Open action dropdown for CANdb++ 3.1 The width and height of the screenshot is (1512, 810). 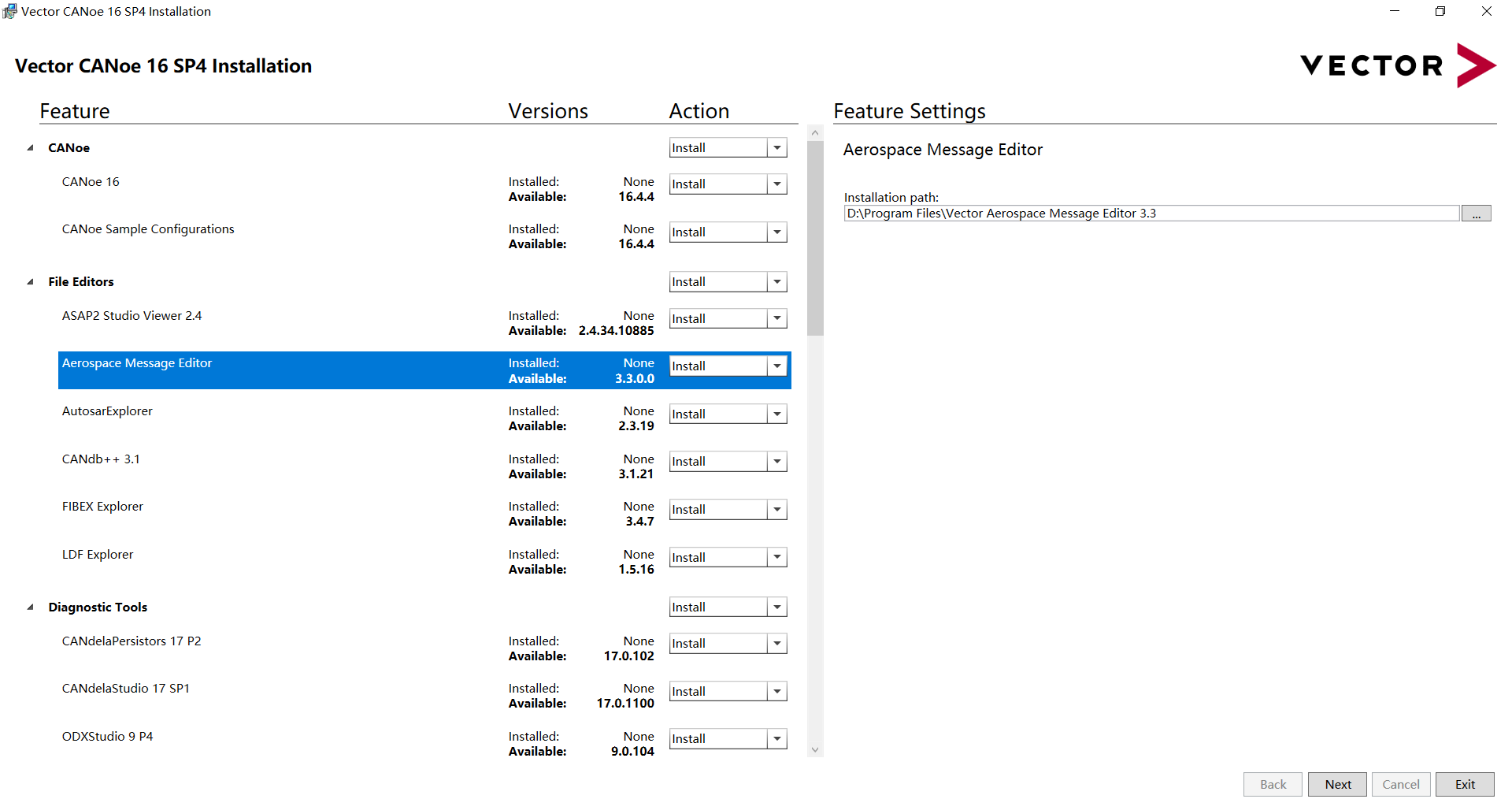point(776,462)
